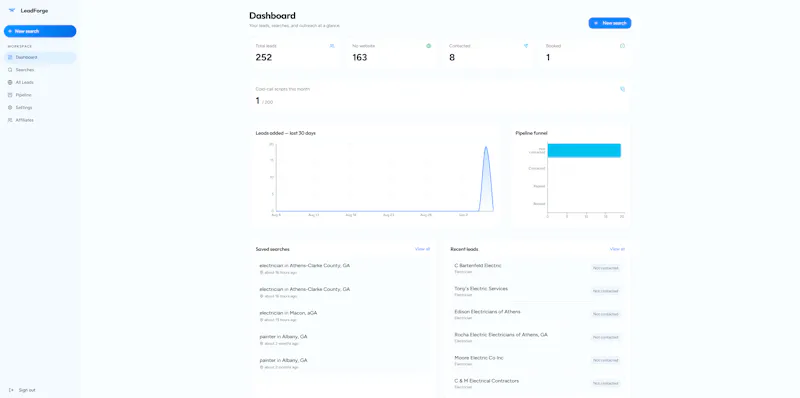Click Not contacted badge for Tony's Electric Services

[606, 291]
